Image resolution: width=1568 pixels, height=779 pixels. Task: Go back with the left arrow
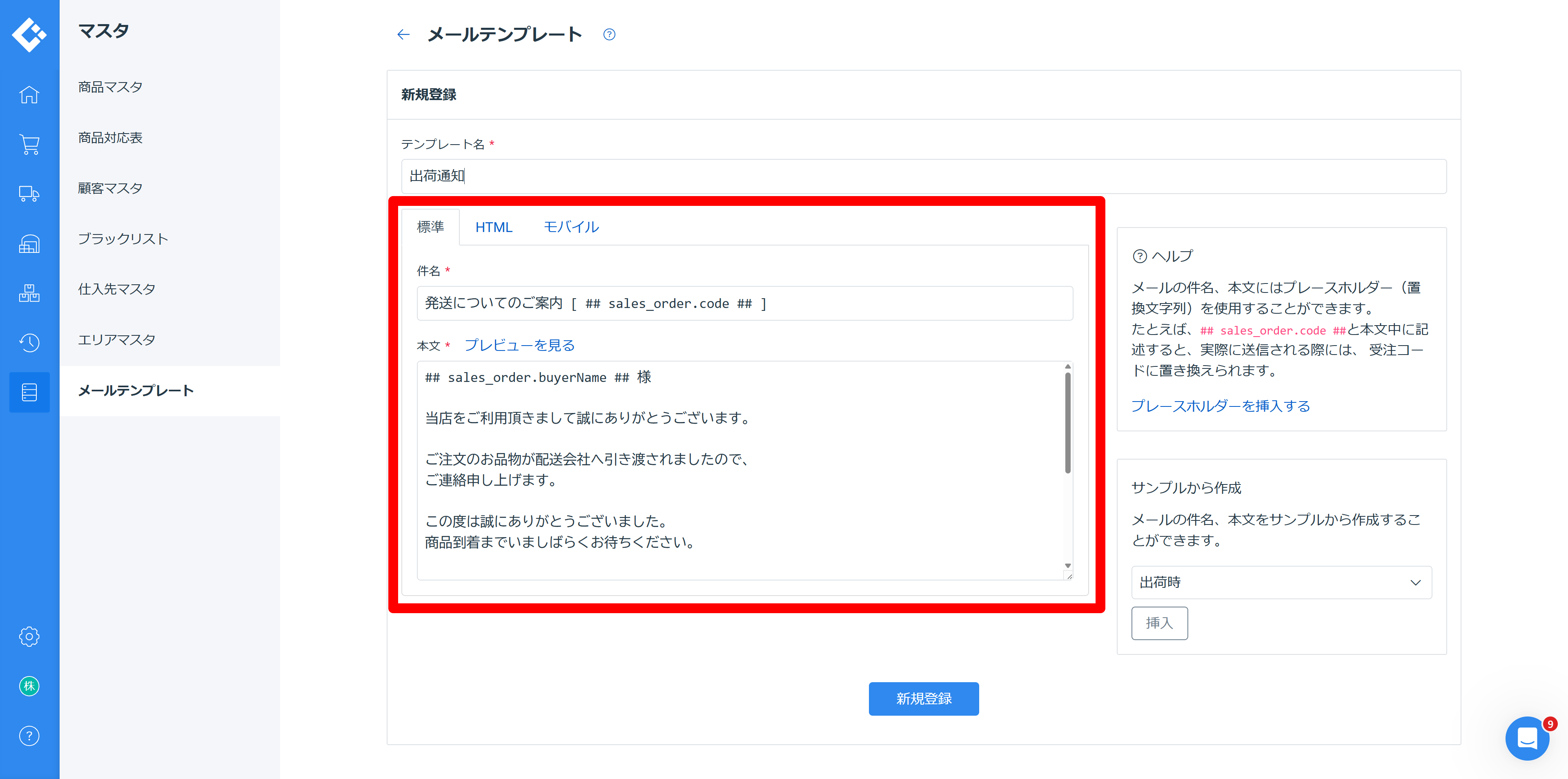(x=403, y=35)
